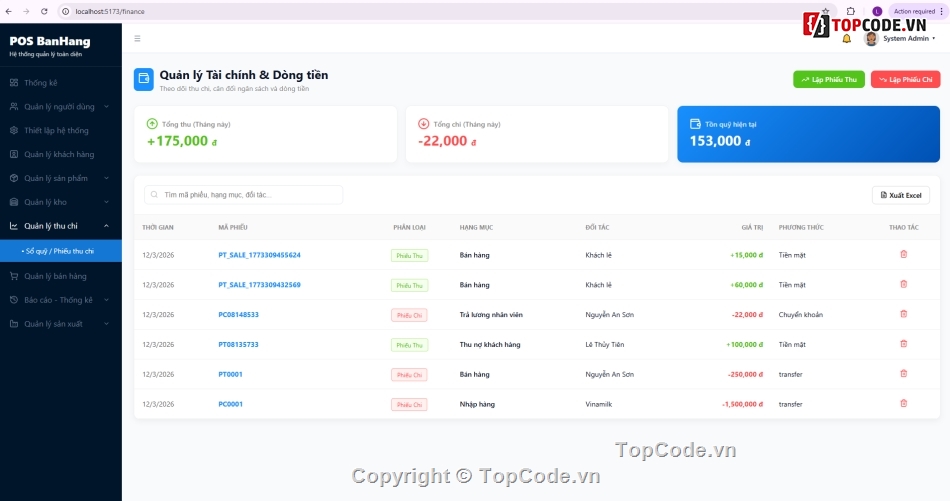The width and height of the screenshot is (950, 501).
Task: Click the Thống kê dashboard icon
Action: pos(14,82)
